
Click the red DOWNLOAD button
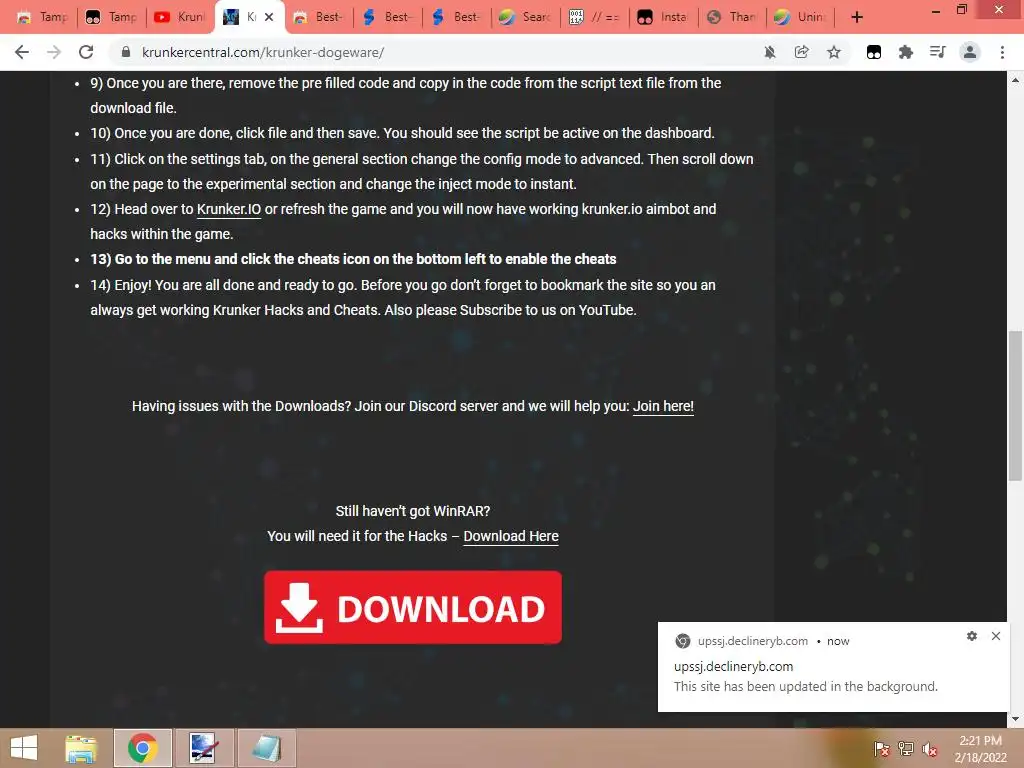click(413, 607)
